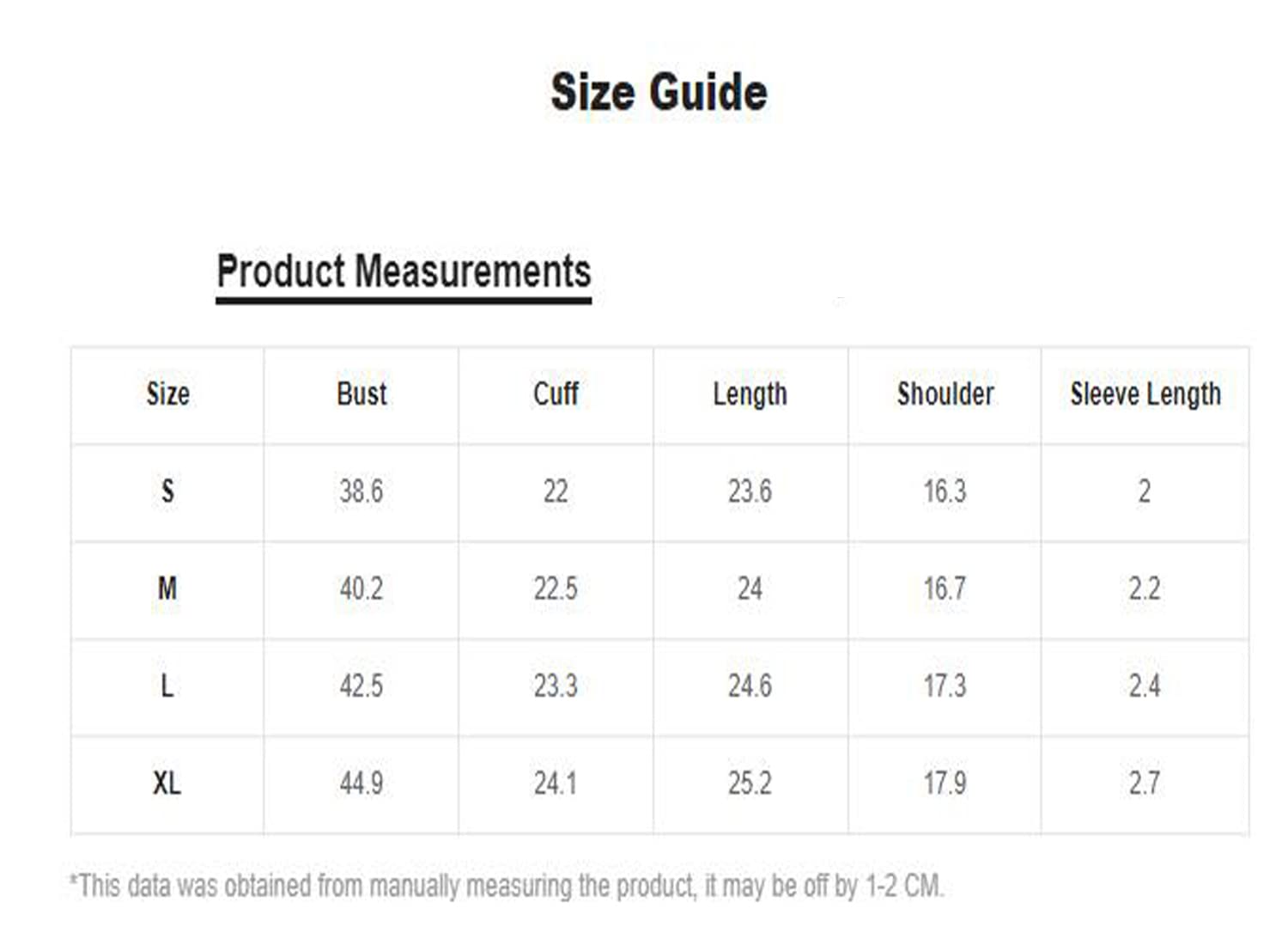The width and height of the screenshot is (1288, 945).
Task: Select the Product Measurements heading
Action: pos(404,271)
